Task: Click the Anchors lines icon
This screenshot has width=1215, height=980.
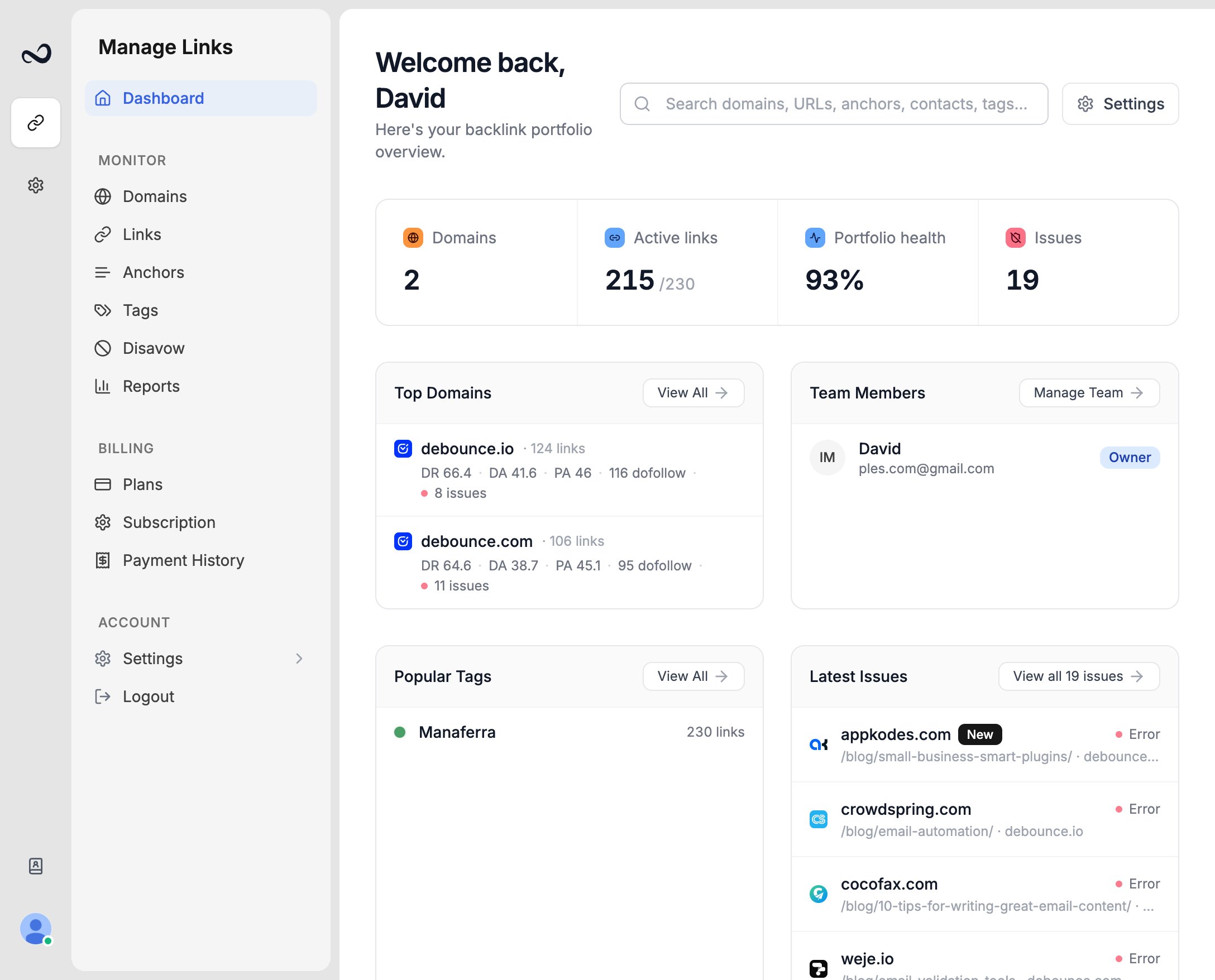Action: point(103,272)
